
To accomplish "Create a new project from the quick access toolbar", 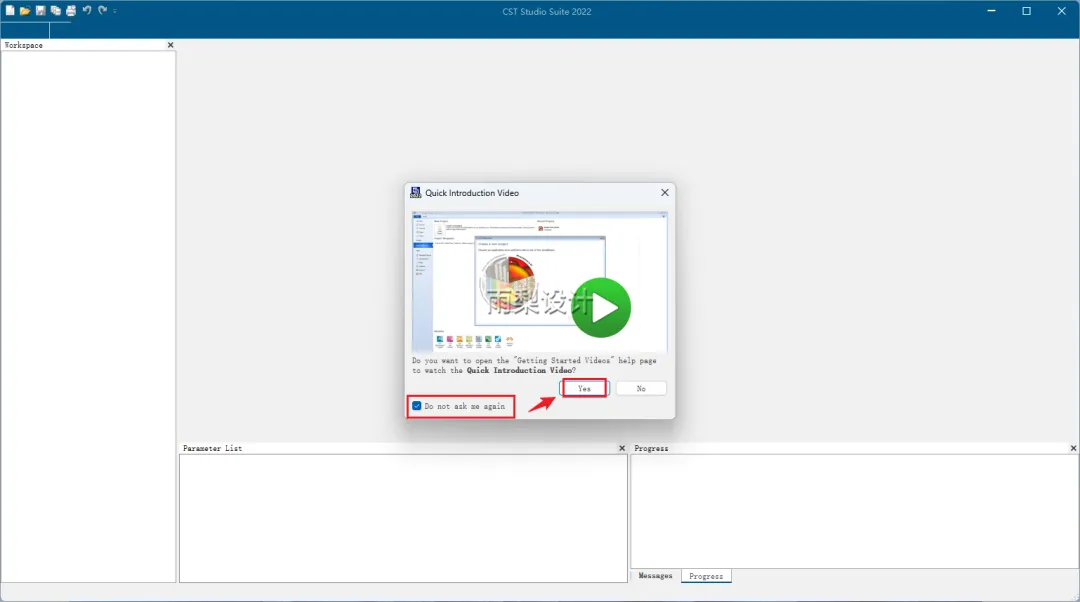I will (10, 10).
